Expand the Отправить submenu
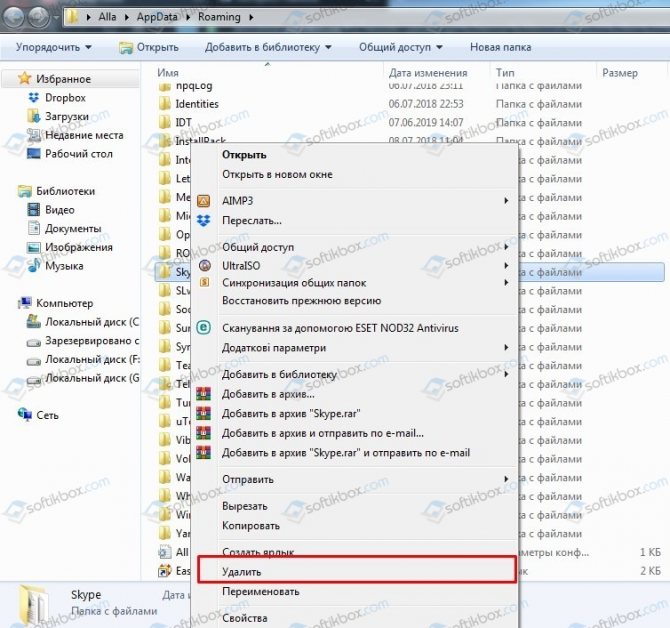 (x=506, y=479)
